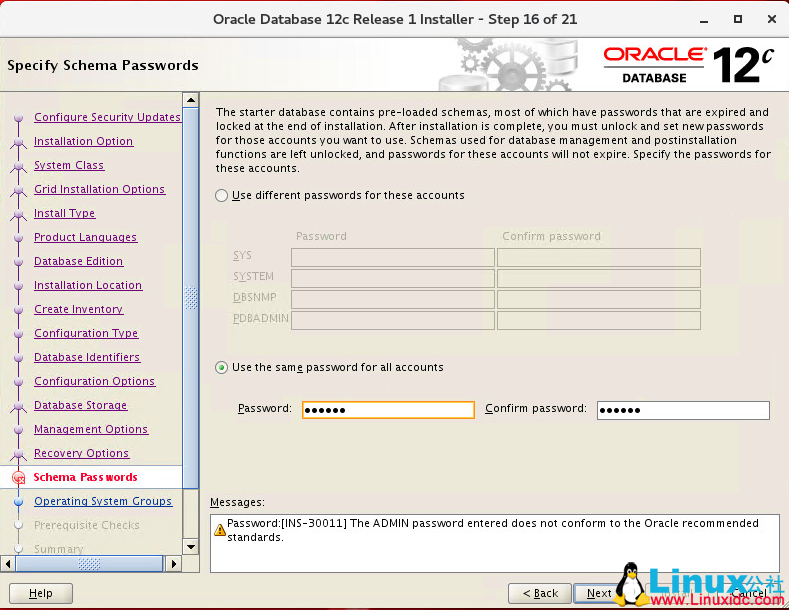Click the Next button
This screenshot has width=789, height=610.
pyautogui.click(x=599, y=593)
